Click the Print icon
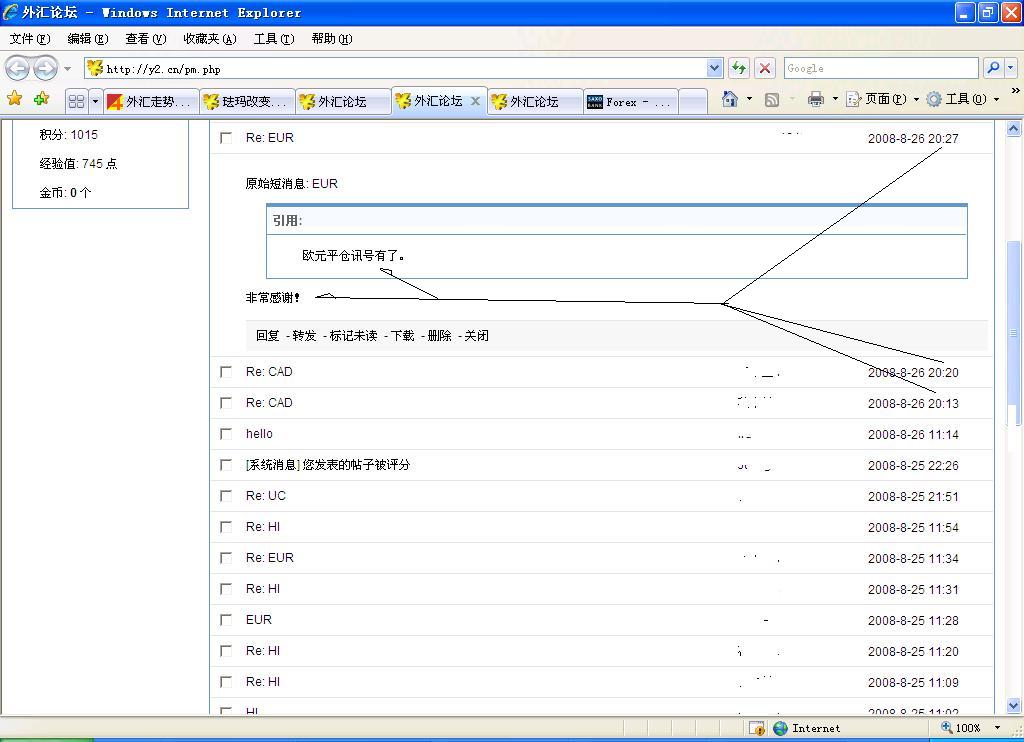Image resolution: width=1024 pixels, height=742 pixels. [816, 99]
